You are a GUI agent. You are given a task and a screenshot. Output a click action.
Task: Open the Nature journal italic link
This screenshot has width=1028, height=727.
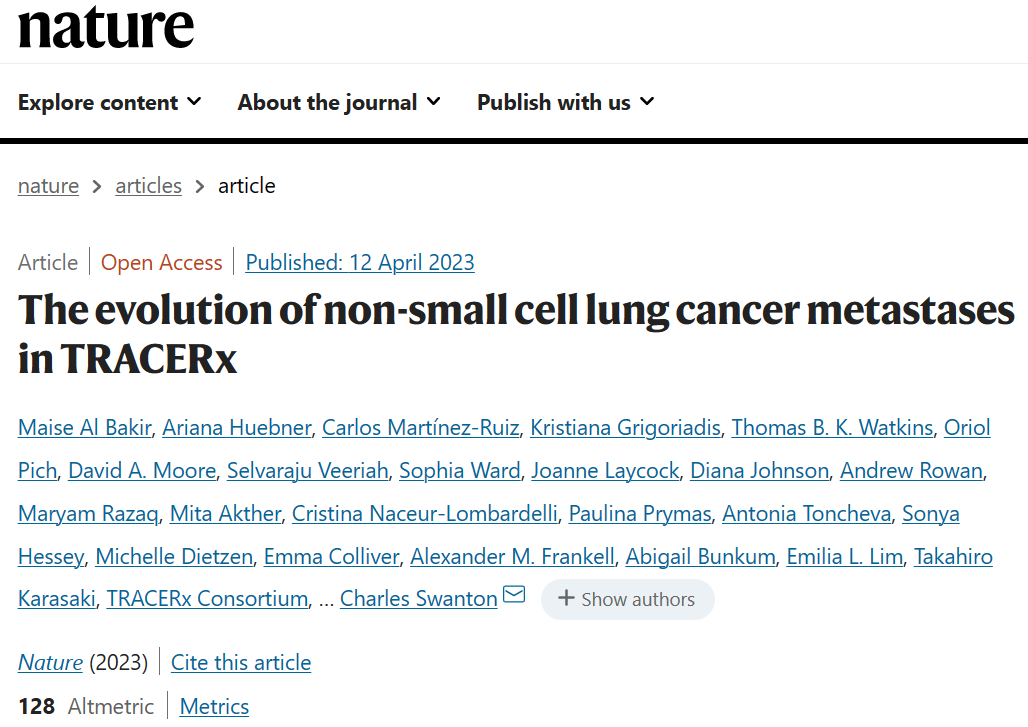point(50,662)
